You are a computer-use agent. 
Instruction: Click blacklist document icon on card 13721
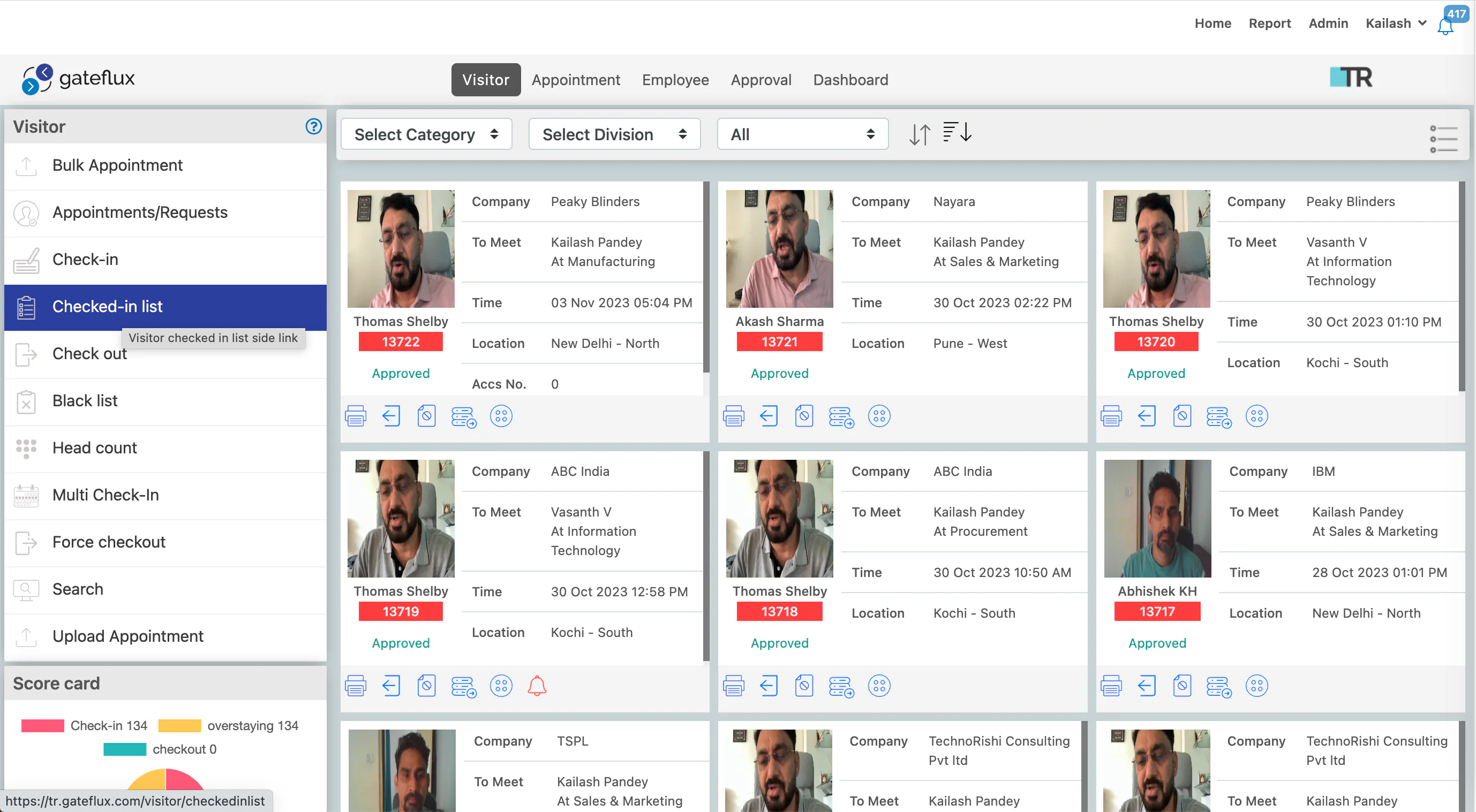click(x=804, y=416)
